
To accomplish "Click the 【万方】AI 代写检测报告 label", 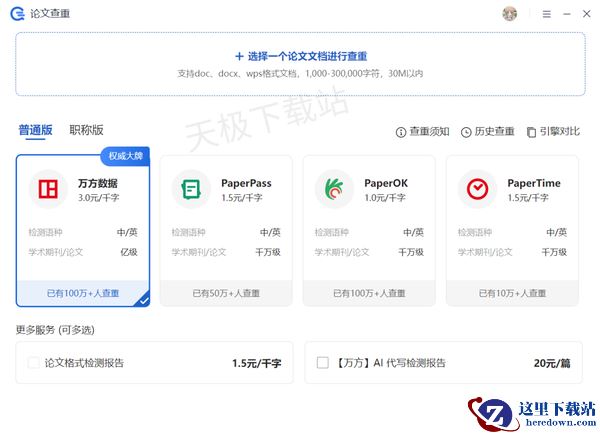I will (390, 363).
